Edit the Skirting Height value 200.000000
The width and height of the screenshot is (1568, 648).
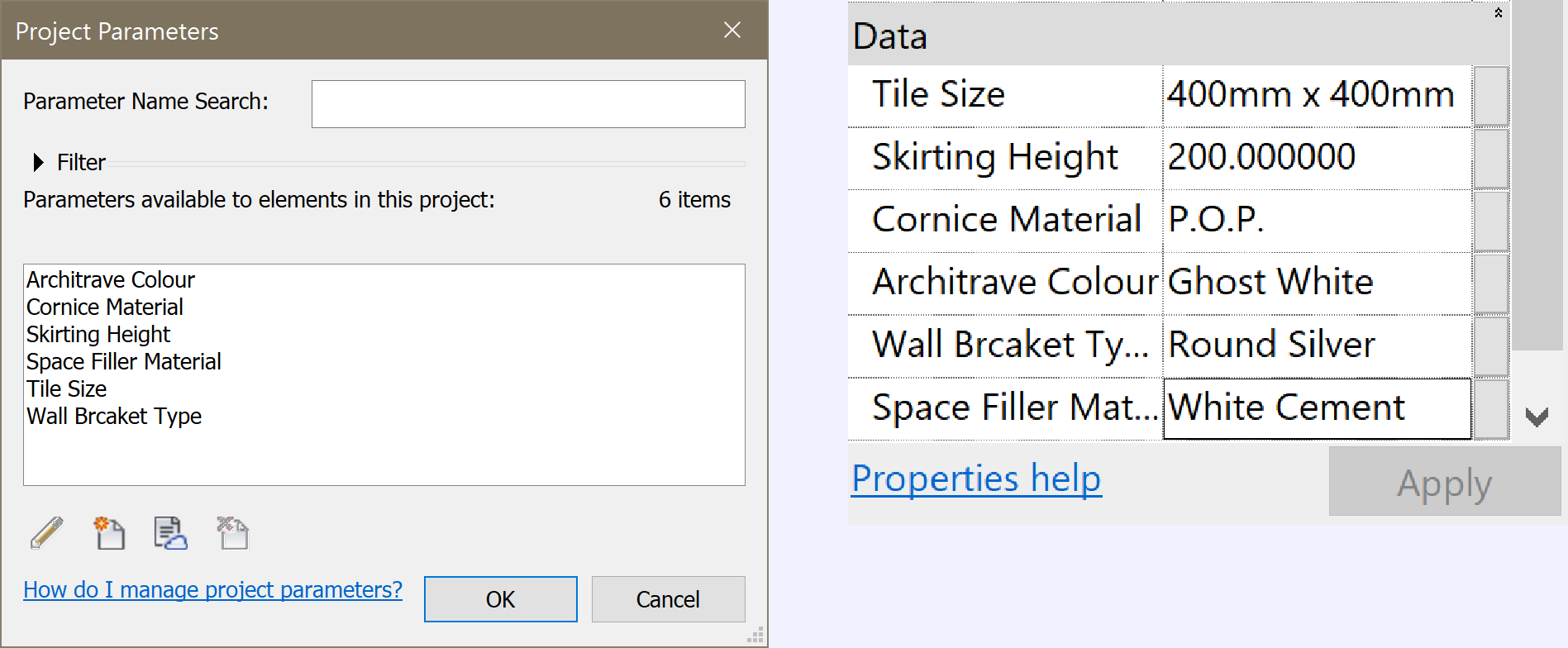(1317, 158)
